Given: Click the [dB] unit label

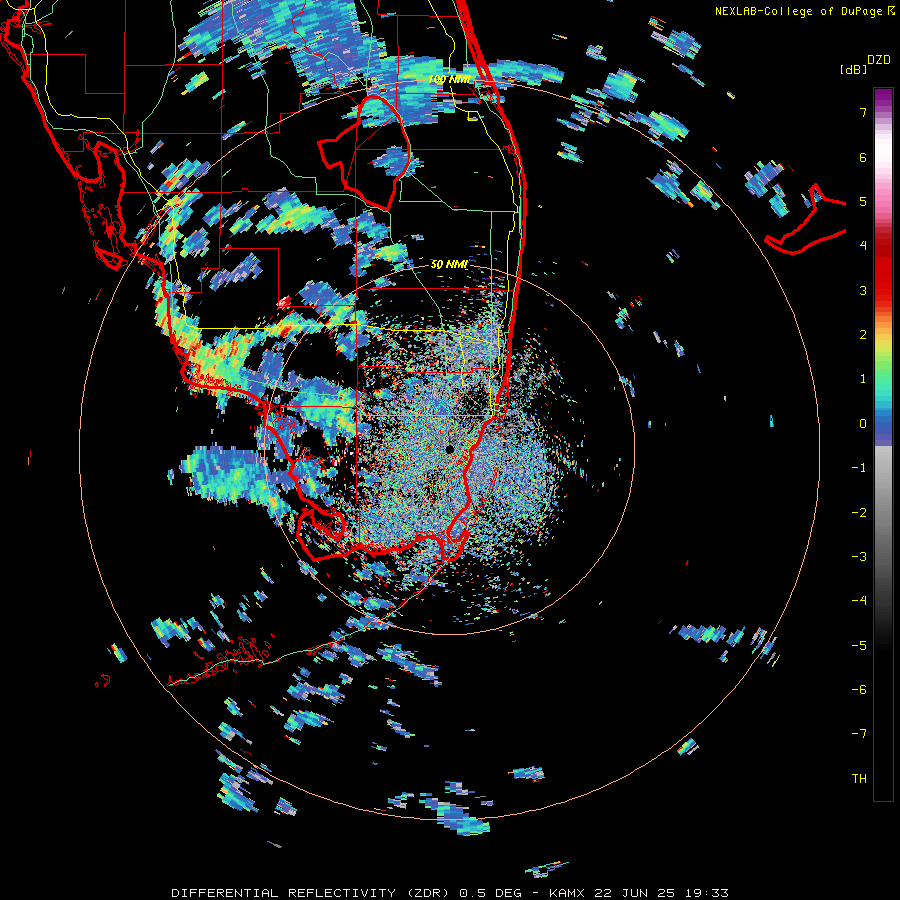Looking at the screenshot, I should pos(853,69).
